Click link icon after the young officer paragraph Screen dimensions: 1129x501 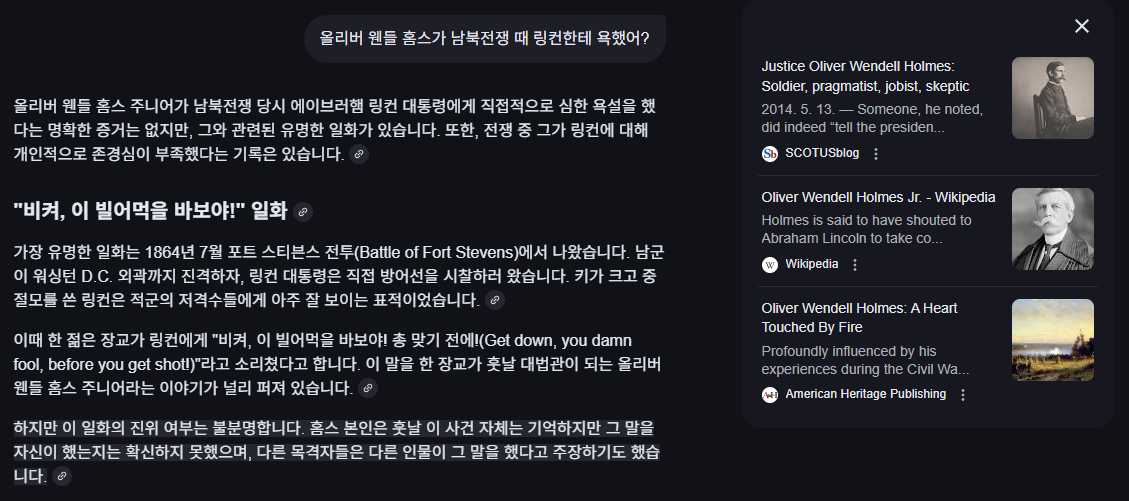pos(368,388)
